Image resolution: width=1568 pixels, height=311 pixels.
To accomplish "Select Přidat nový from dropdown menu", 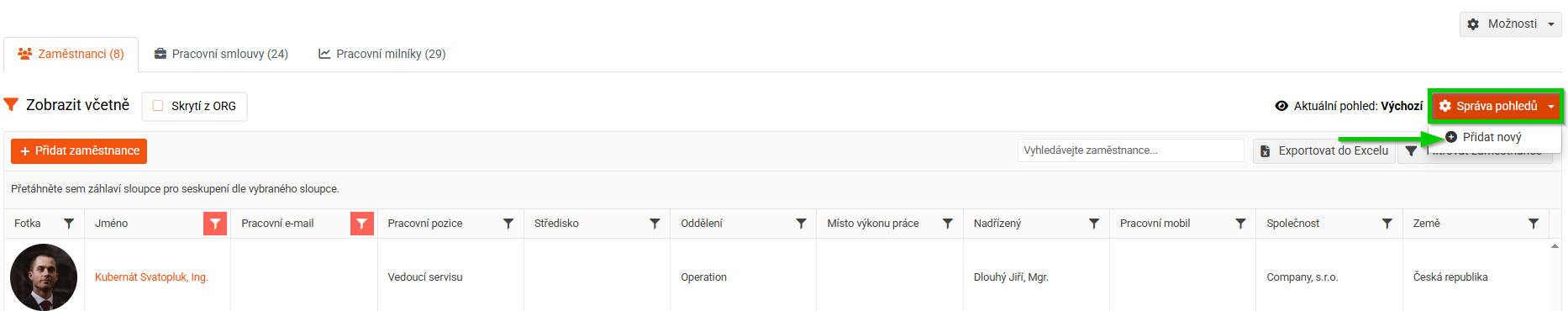I will pyautogui.click(x=1492, y=137).
